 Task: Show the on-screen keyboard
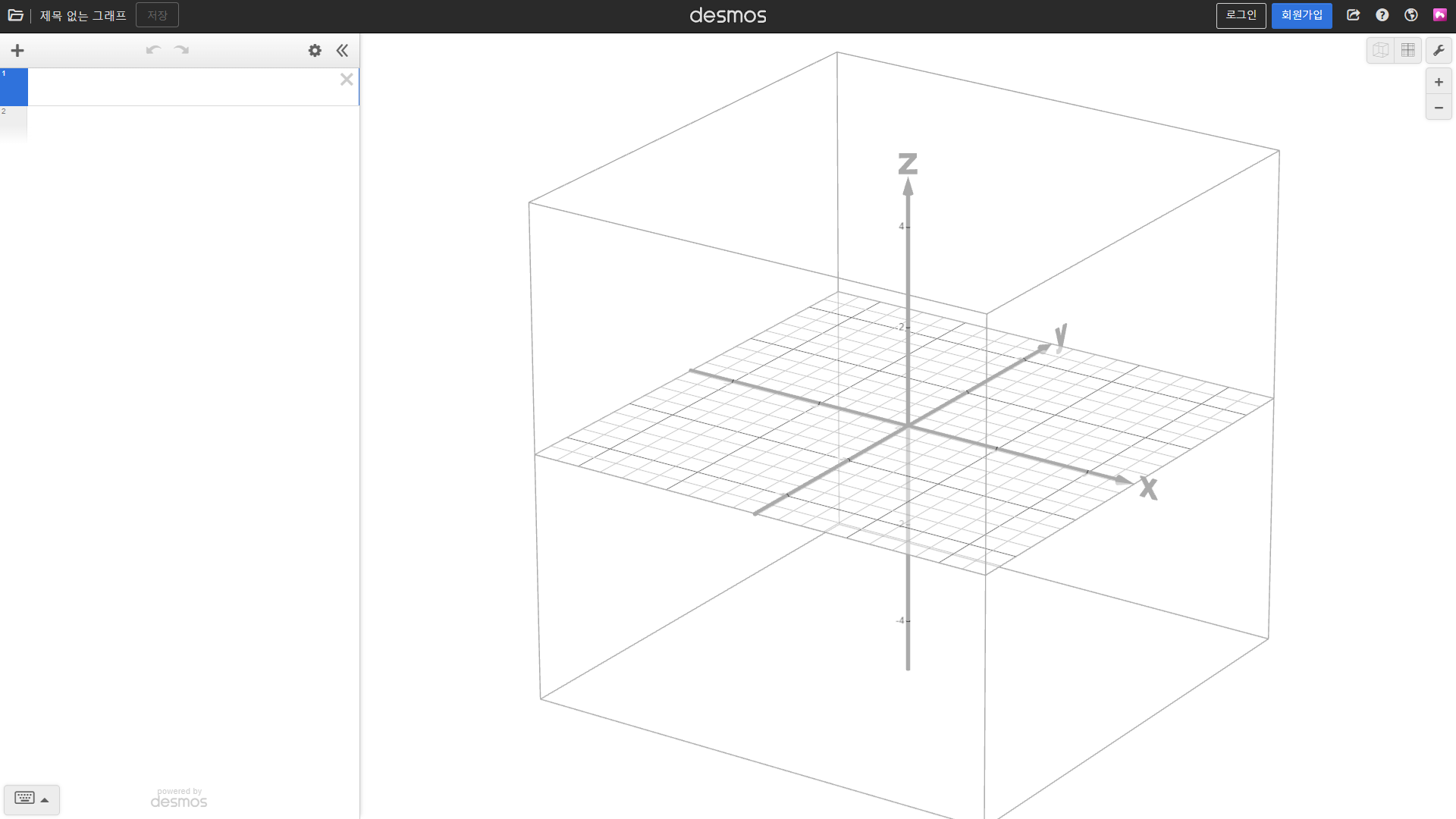tap(31, 799)
